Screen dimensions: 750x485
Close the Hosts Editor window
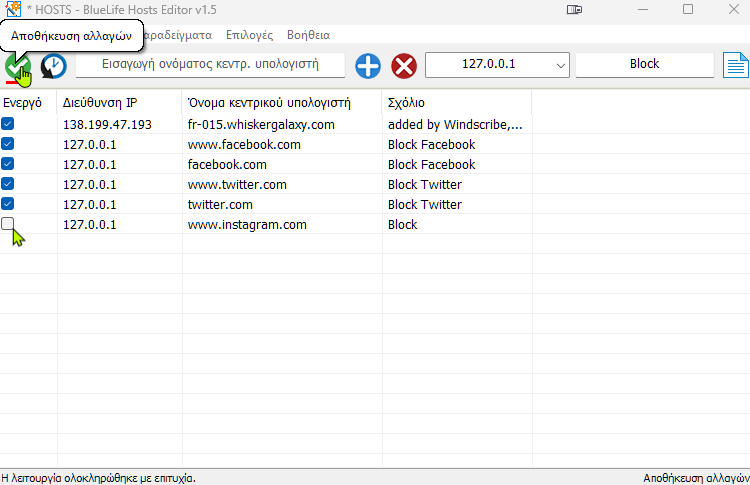[733, 10]
